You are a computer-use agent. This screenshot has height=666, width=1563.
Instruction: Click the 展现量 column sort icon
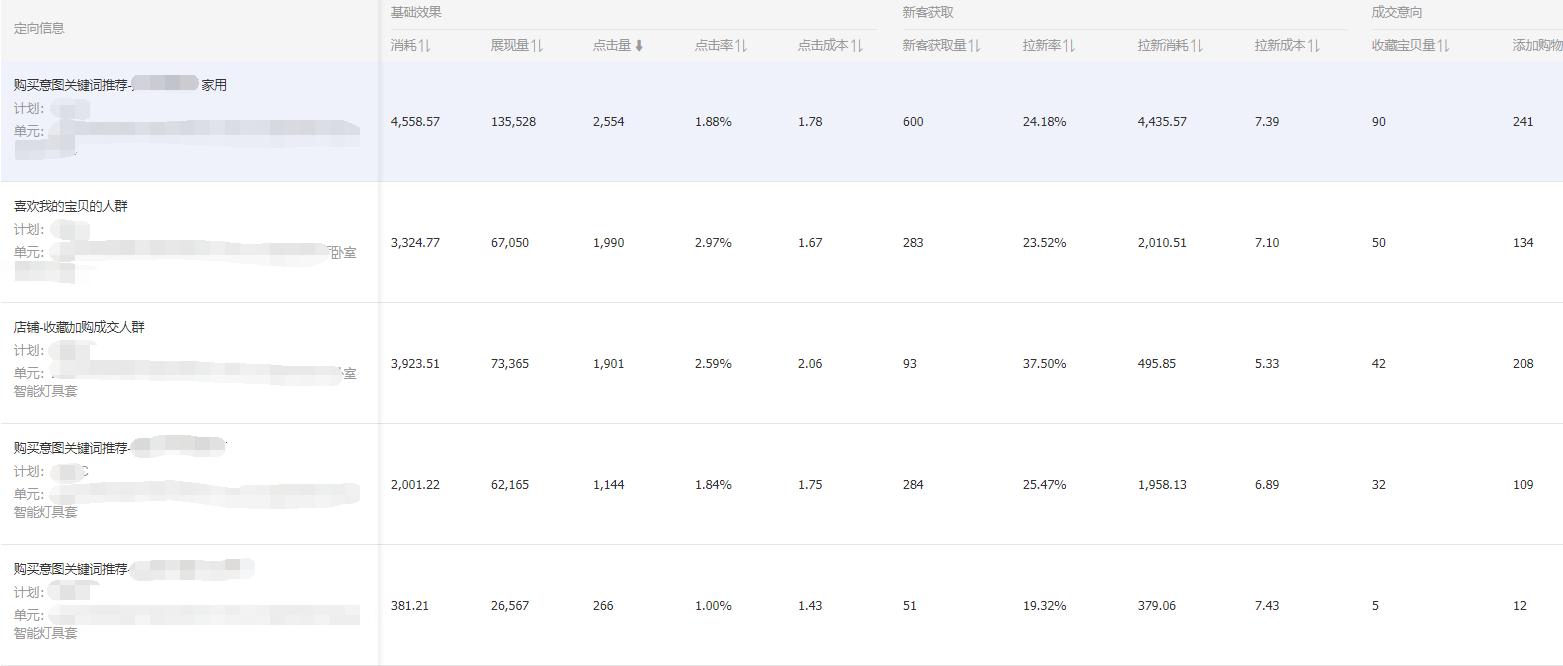click(x=538, y=46)
